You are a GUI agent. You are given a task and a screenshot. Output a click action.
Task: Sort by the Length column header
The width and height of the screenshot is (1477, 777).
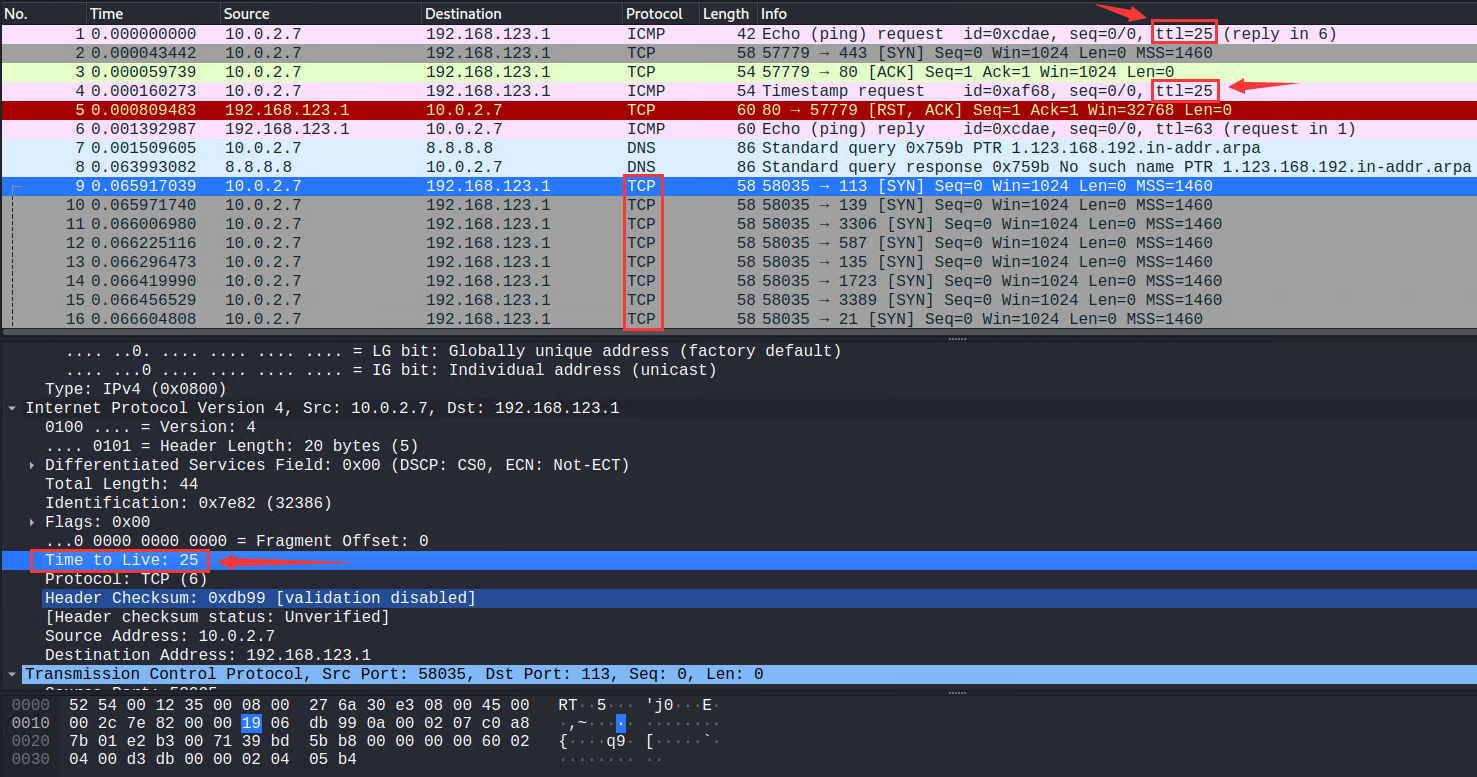coord(727,14)
